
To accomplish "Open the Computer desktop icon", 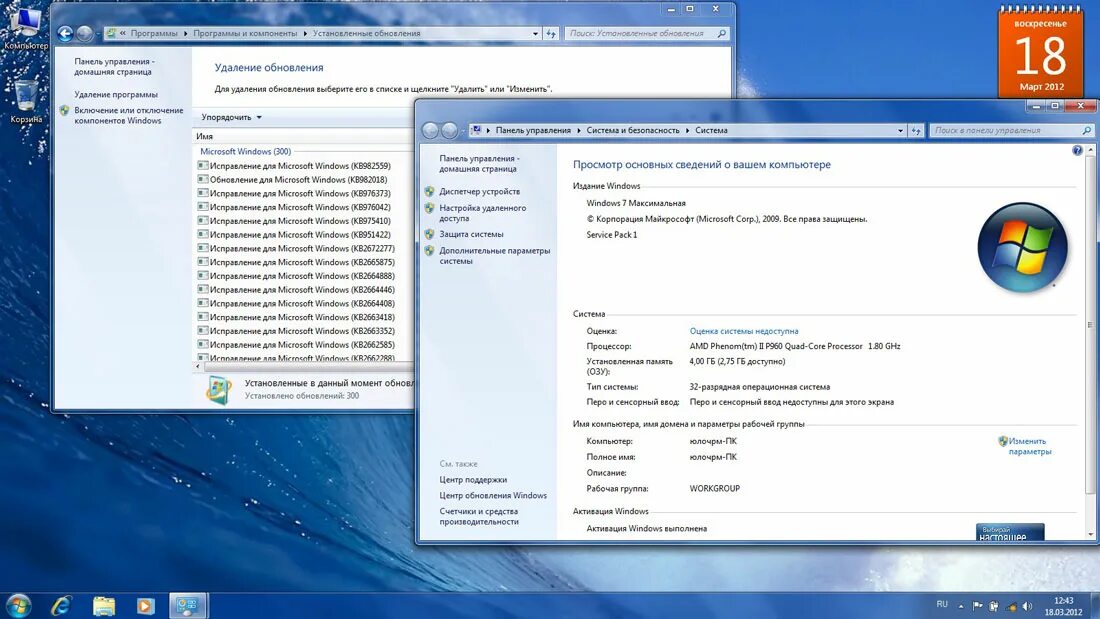I will tap(25, 28).
